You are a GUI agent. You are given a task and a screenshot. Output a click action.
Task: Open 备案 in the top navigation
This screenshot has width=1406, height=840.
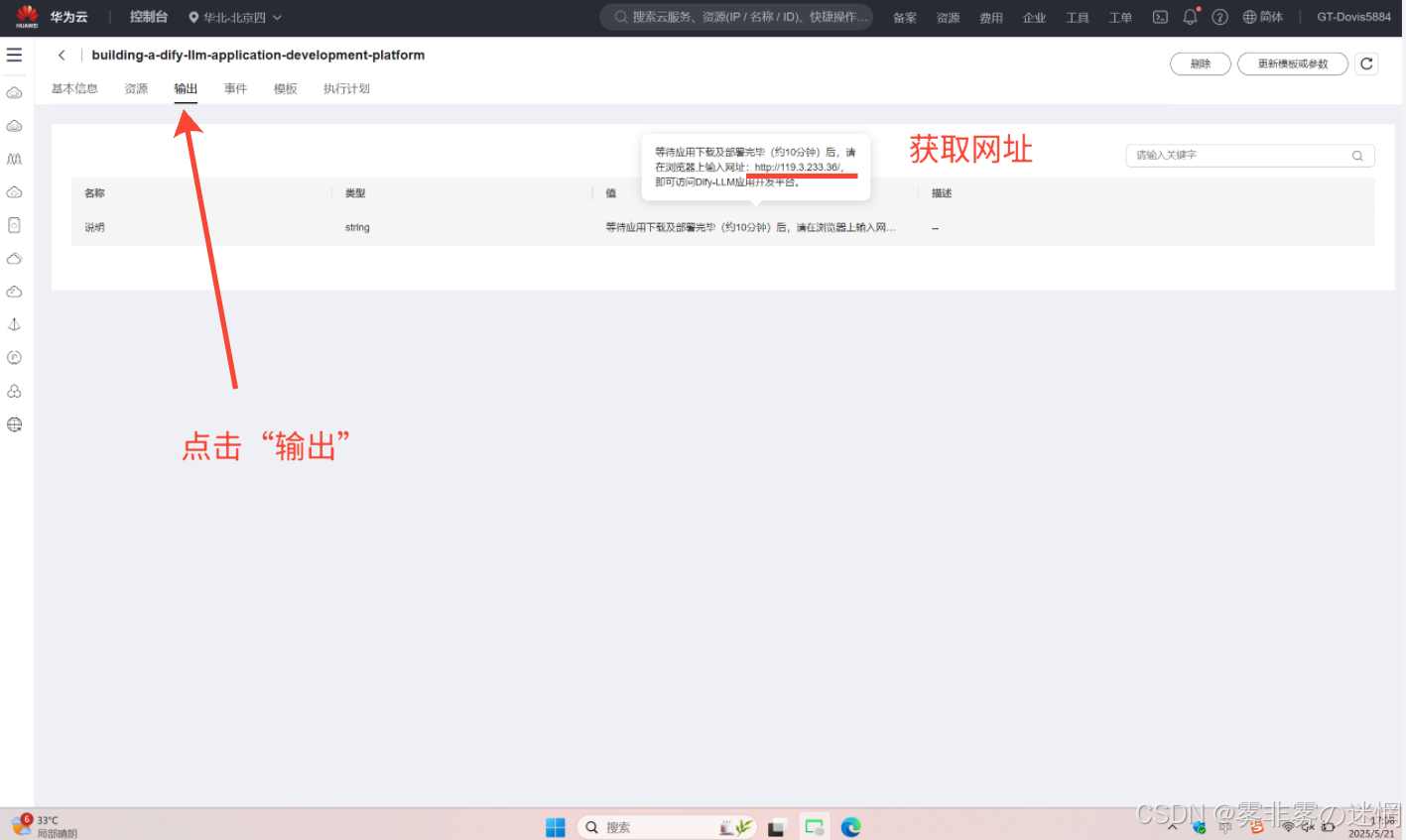point(905,18)
